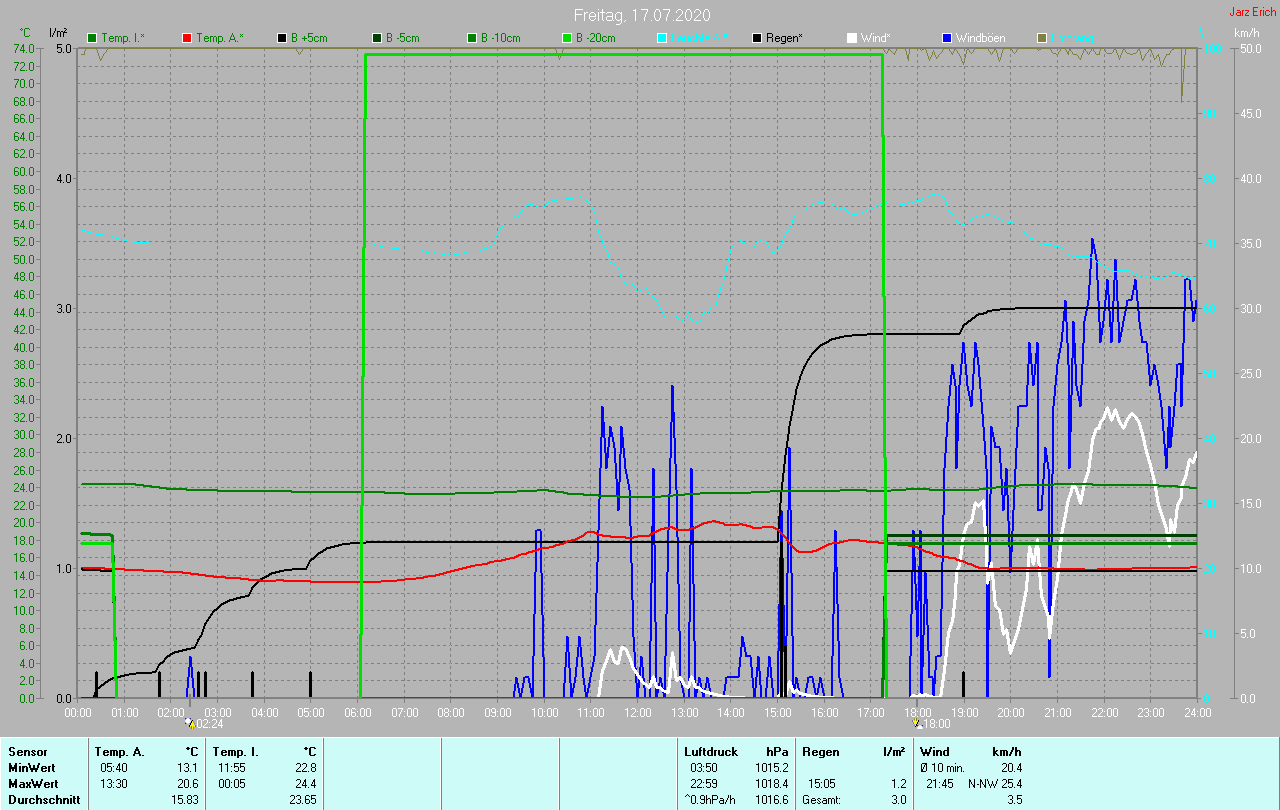
Task: Click the B -5cm legend square
Action: coord(378,38)
